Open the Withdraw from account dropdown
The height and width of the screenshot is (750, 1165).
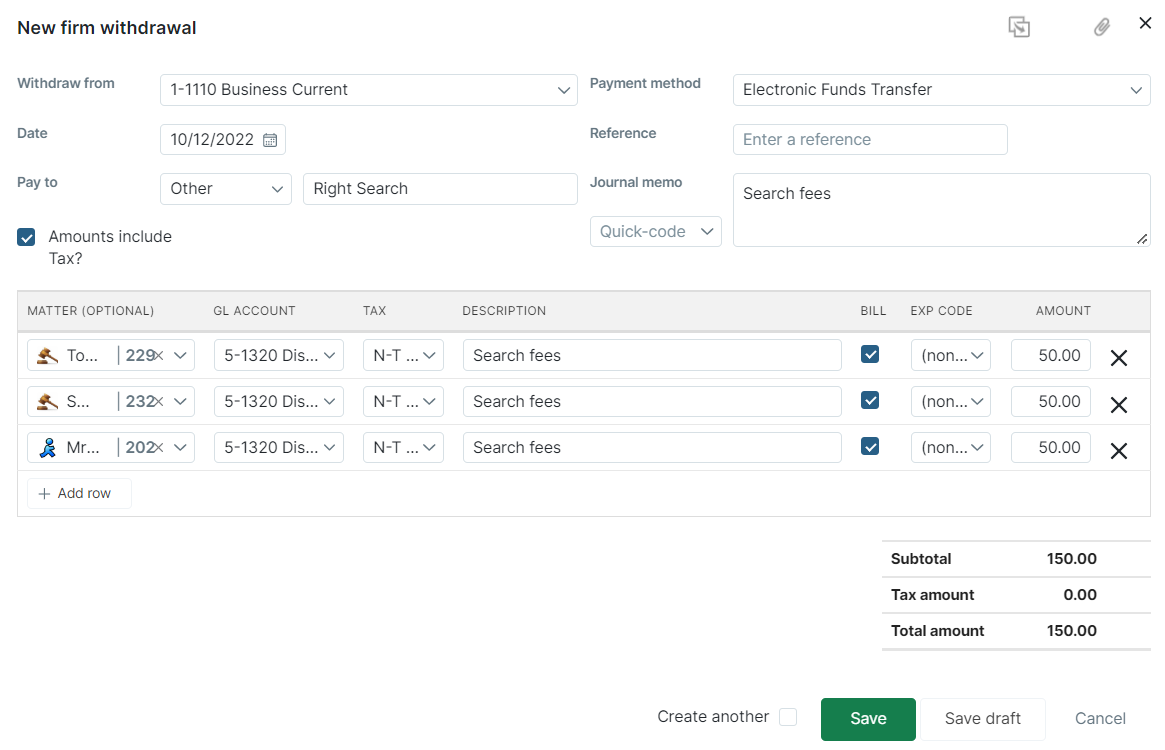coord(369,90)
